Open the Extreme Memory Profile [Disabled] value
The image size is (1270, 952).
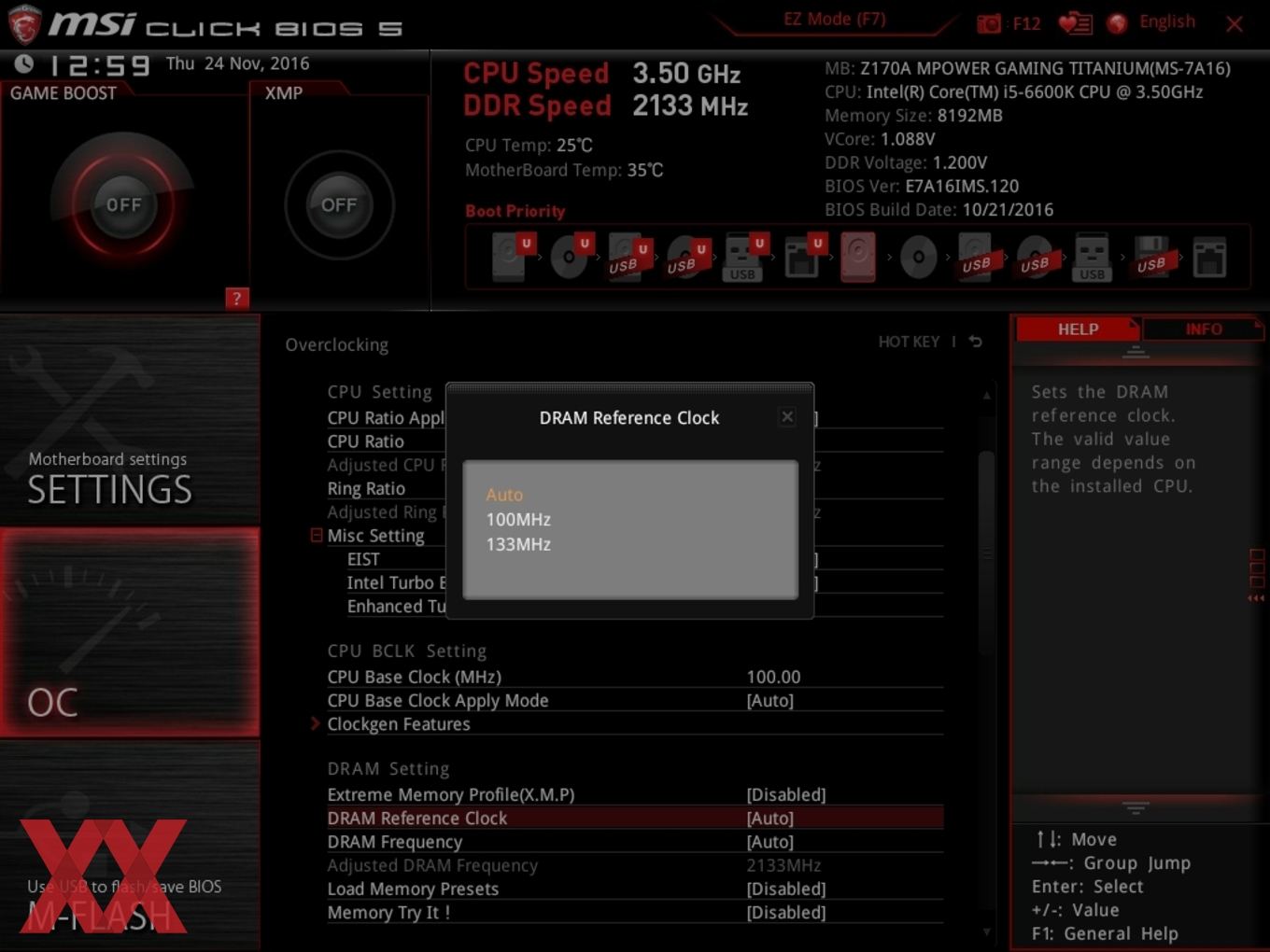click(x=786, y=794)
